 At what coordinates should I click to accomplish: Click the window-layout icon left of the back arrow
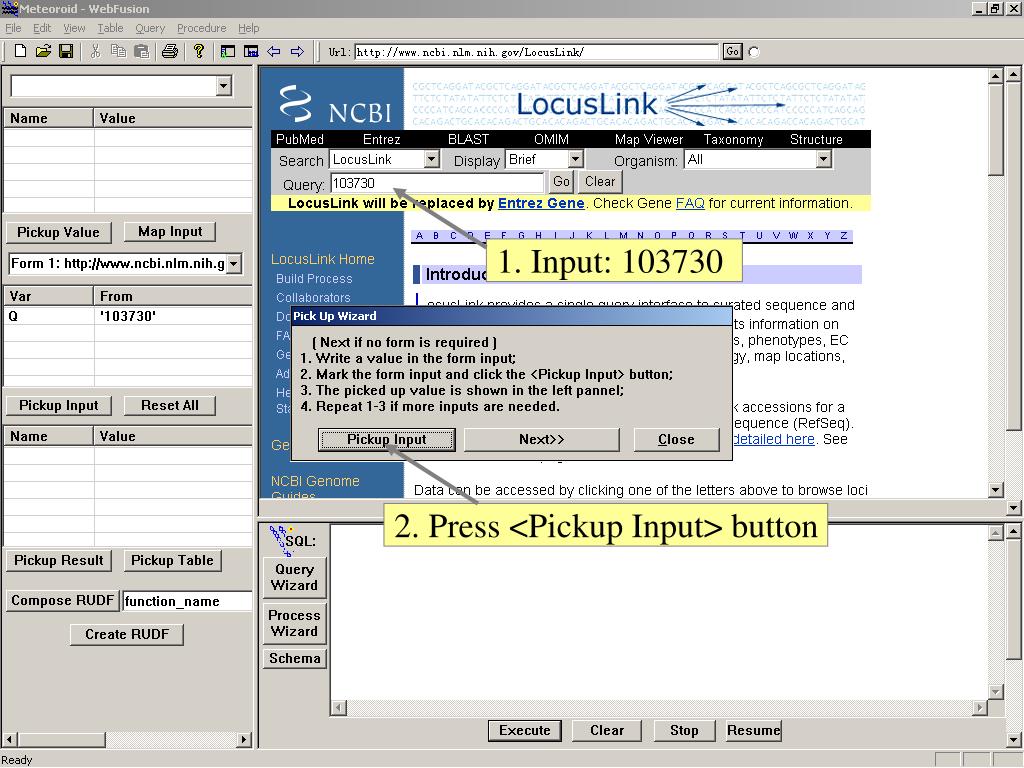(x=251, y=51)
